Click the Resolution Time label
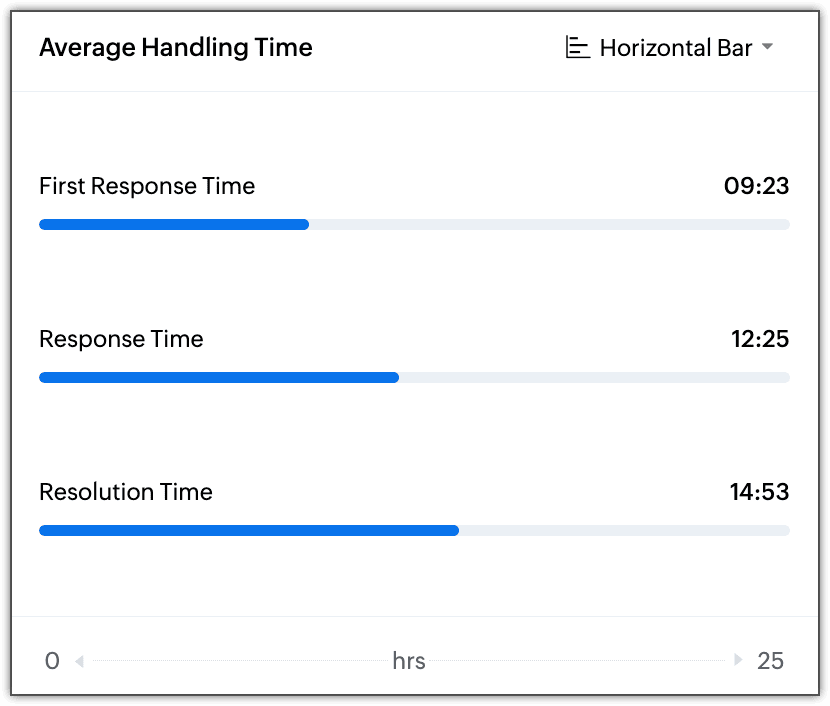 coord(126,492)
